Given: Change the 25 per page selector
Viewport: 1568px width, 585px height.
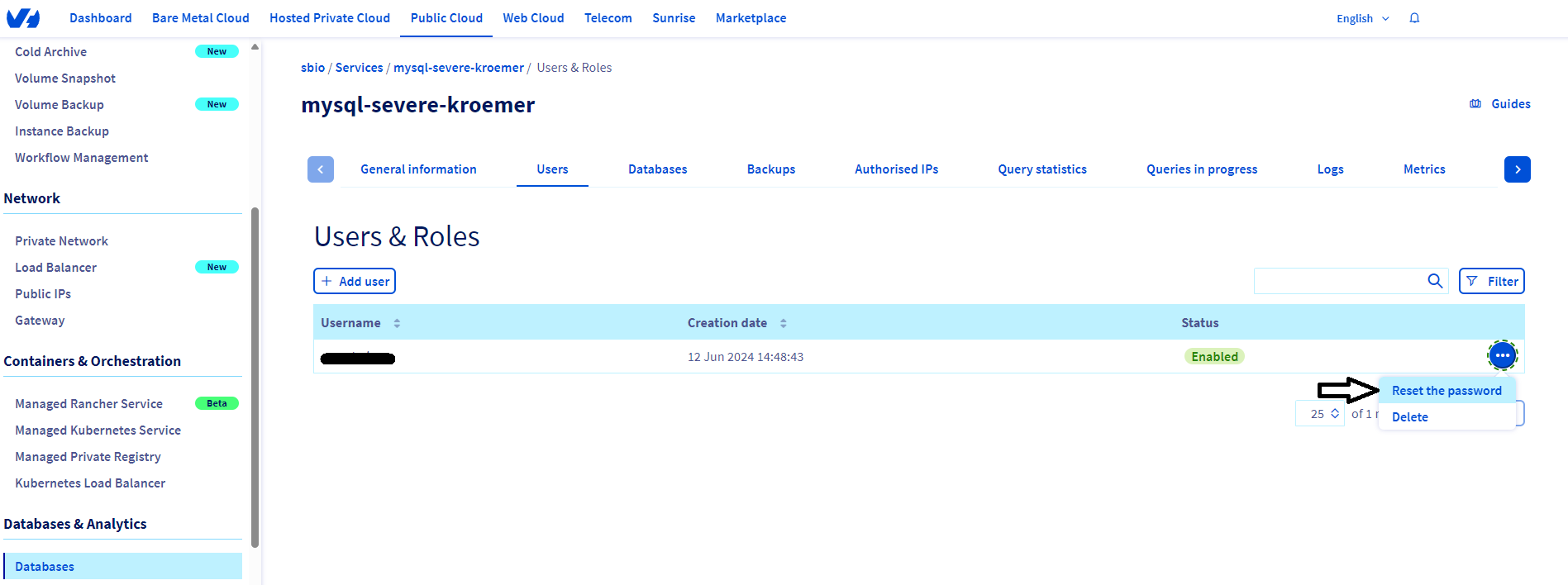Looking at the screenshot, I should (1320, 414).
